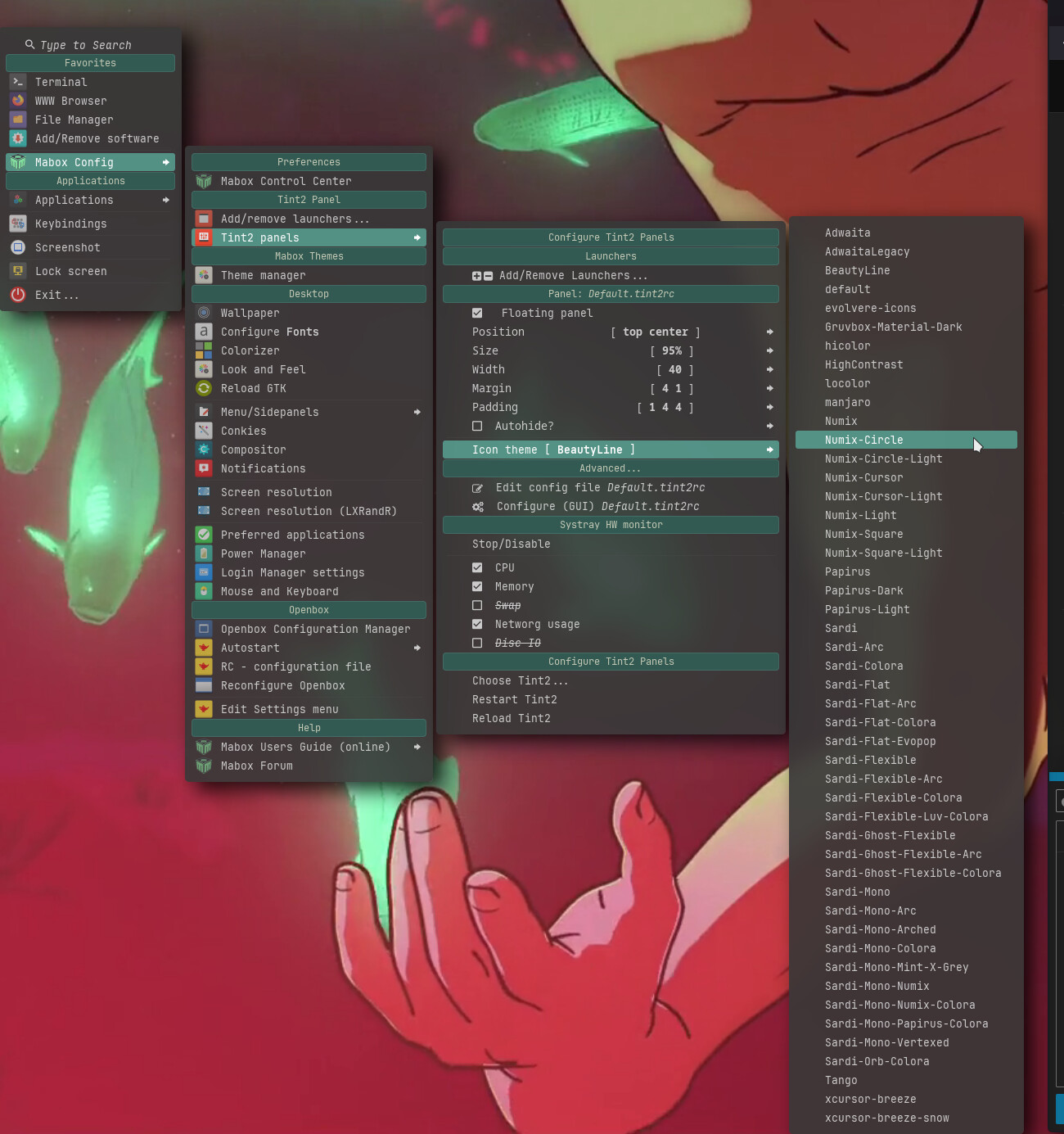Click the Configure (GUI) gears icon
This screenshot has height=1134, width=1064.
pyautogui.click(x=478, y=507)
